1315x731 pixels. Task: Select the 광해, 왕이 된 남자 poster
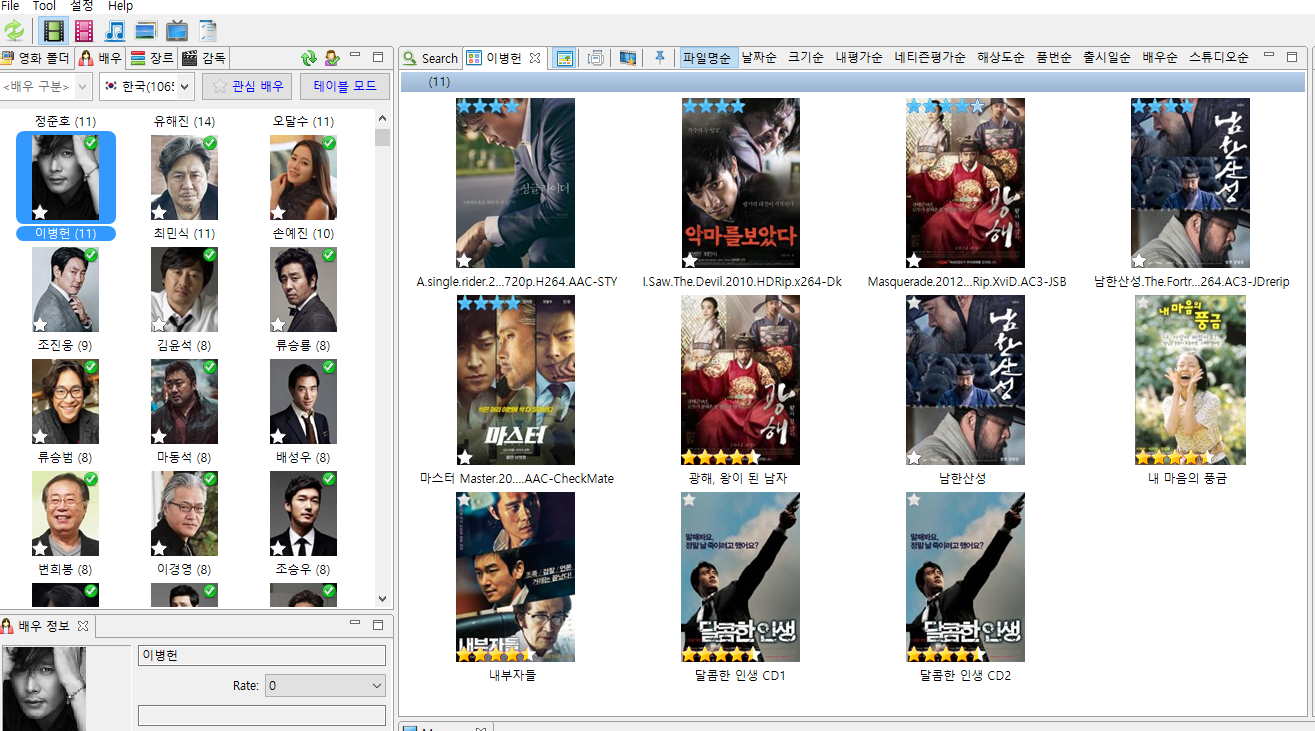(740, 380)
